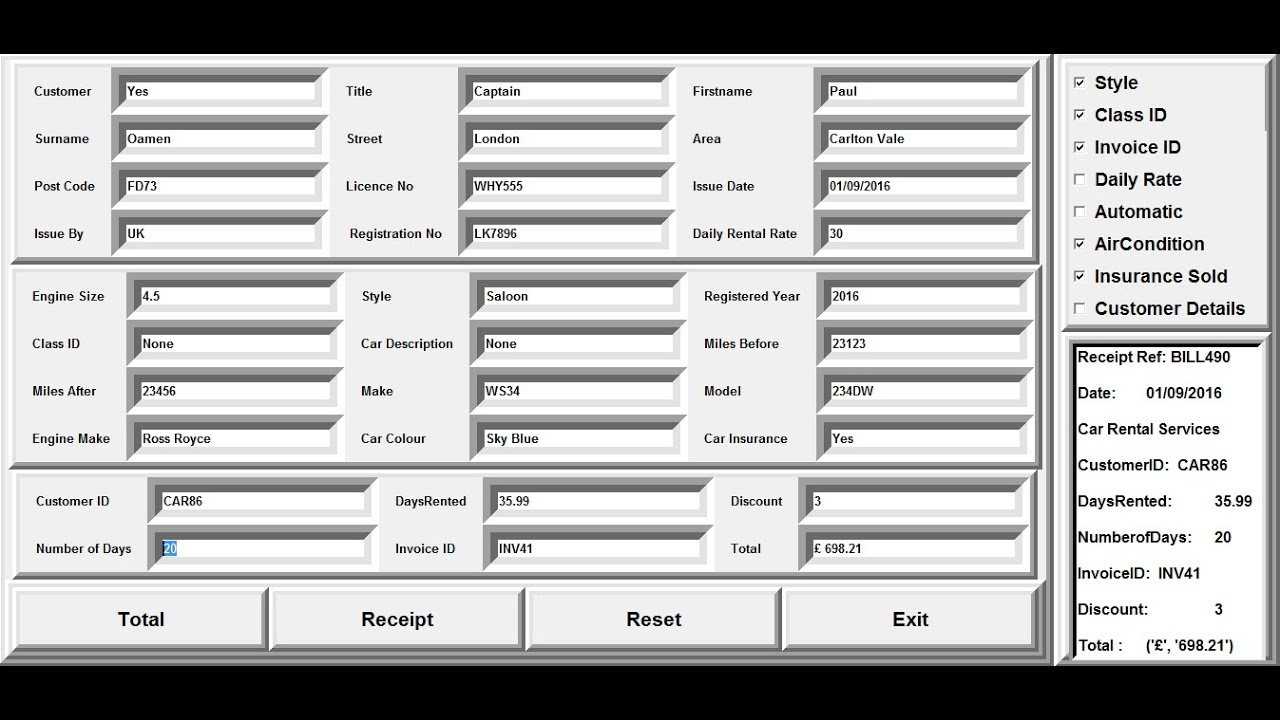Click receipt line Receipt Ref: BILL490
Screen dimensions: 1280x720
[1154, 357]
